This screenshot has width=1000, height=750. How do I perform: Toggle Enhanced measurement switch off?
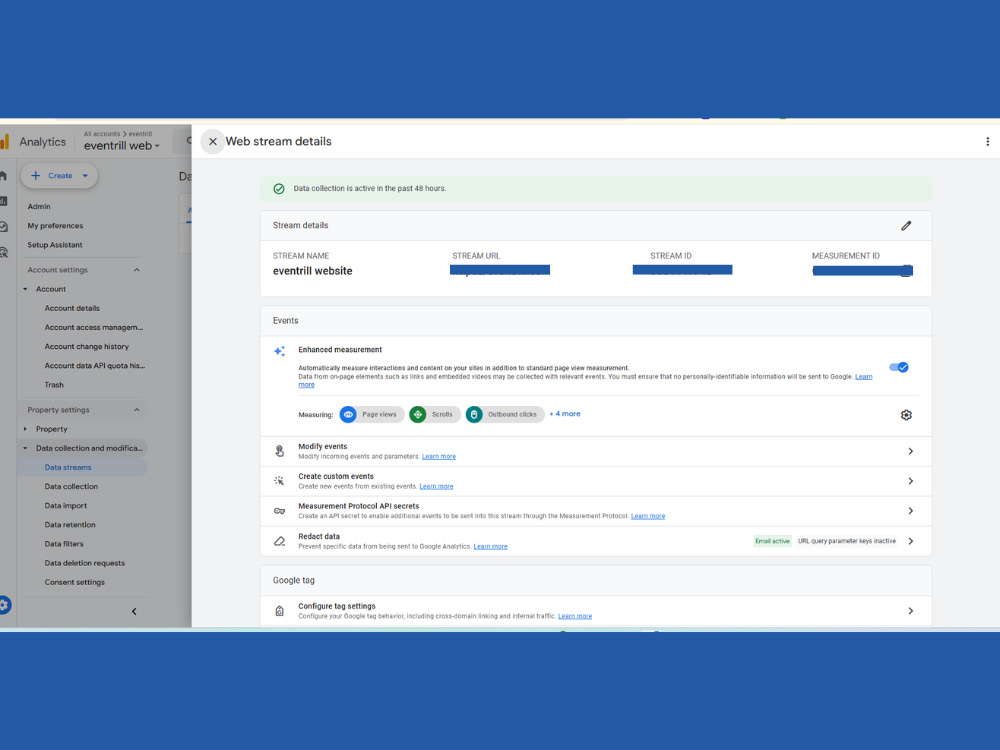click(x=899, y=367)
